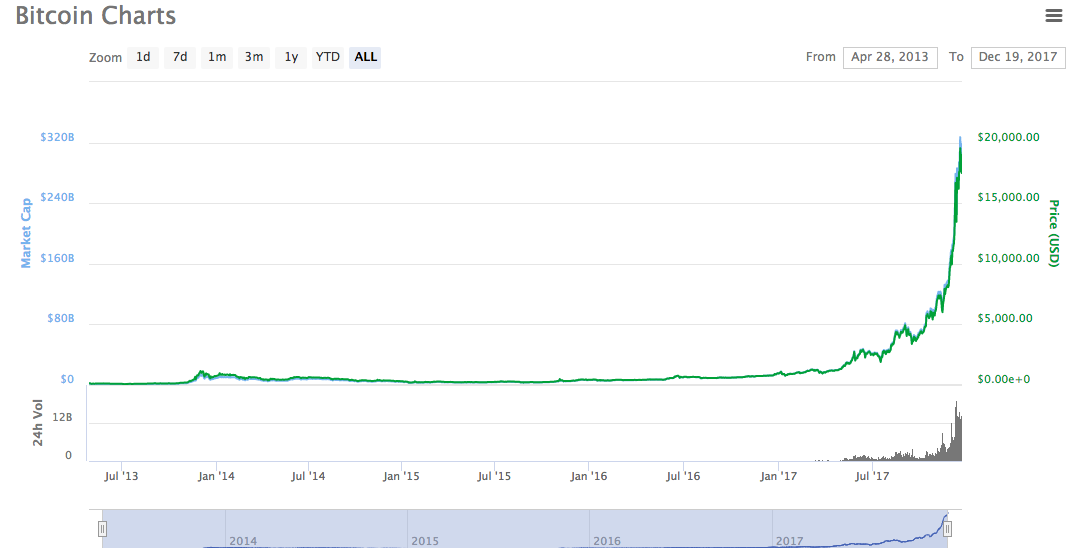
Task: Select the ALL zoom range
Action: pyautogui.click(x=366, y=57)
